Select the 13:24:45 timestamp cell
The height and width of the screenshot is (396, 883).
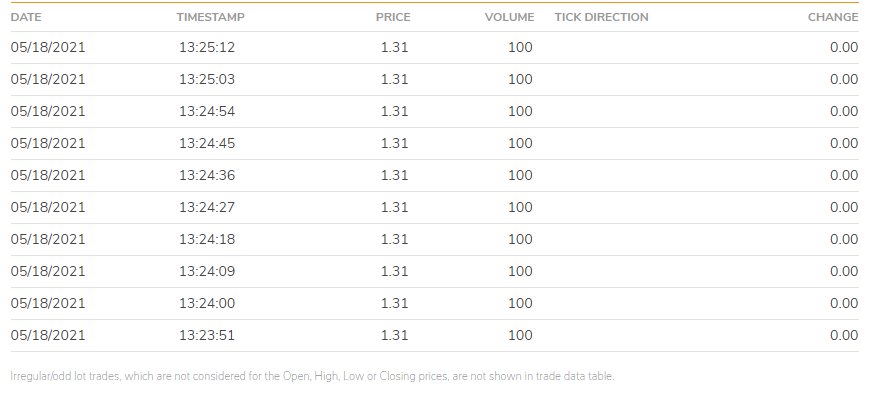pyautogui.click(x=207, y=144)
